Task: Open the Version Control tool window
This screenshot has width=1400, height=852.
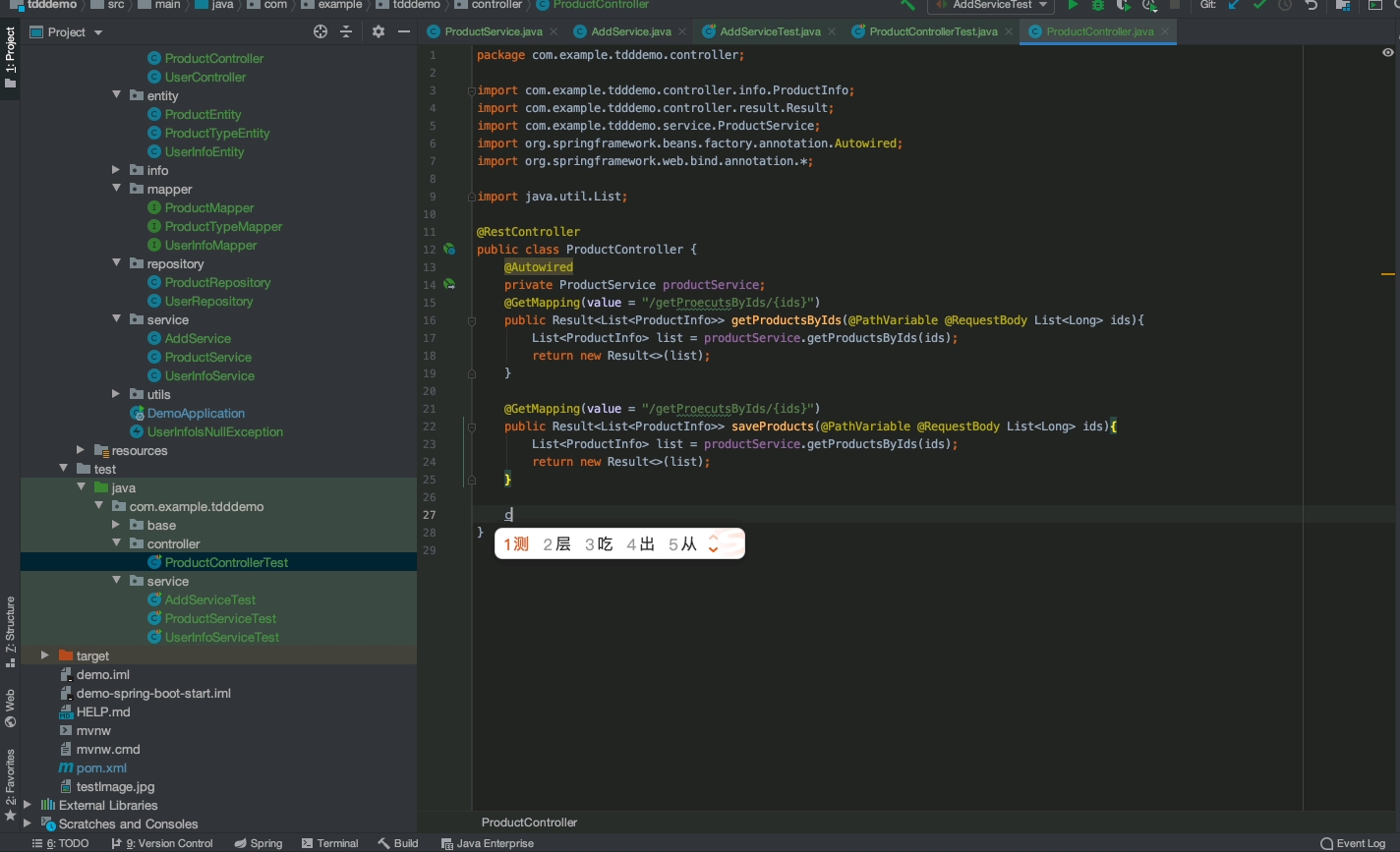Action: pyautogui.click(x=162, y=843)
